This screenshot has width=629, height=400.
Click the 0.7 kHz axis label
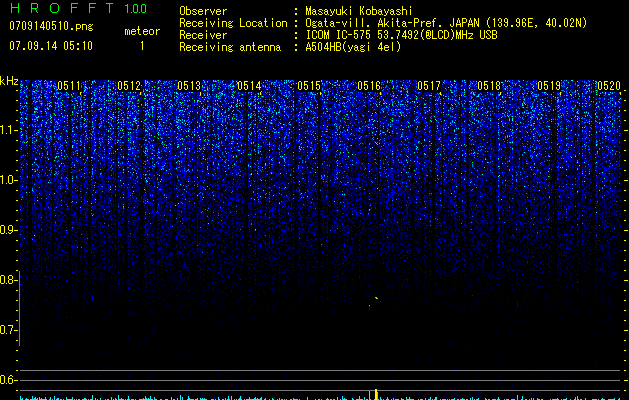pyautogui.click(x=8, y=330)
